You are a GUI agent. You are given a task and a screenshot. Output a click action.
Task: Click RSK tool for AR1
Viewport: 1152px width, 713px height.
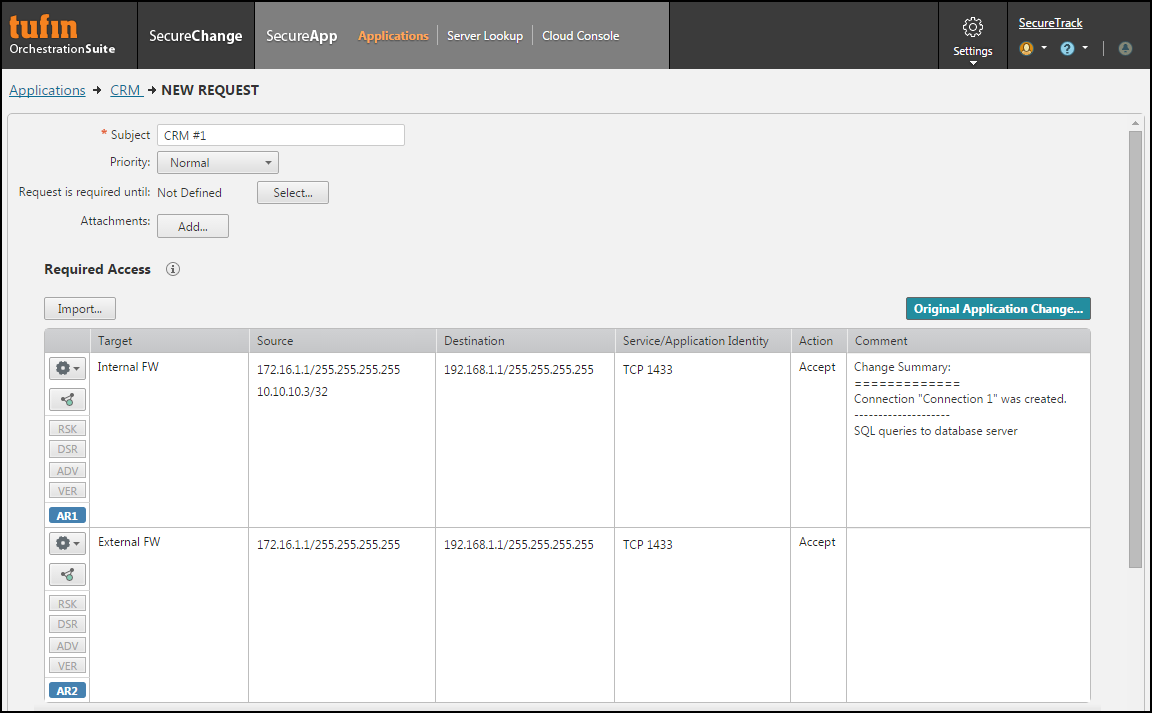click(67, 429)
